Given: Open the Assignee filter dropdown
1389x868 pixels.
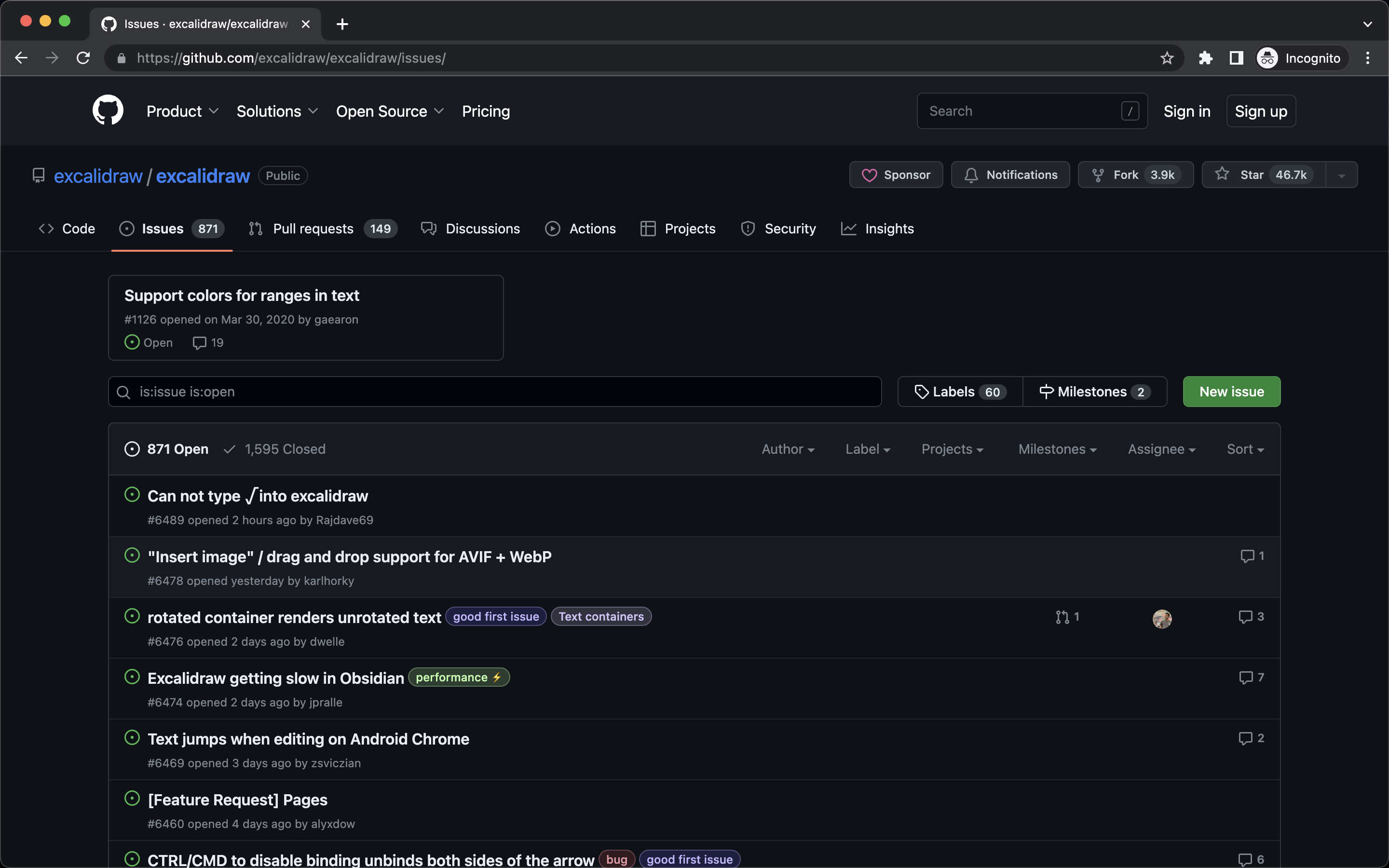Looking at the screenshot, I should pos(1162,449).
